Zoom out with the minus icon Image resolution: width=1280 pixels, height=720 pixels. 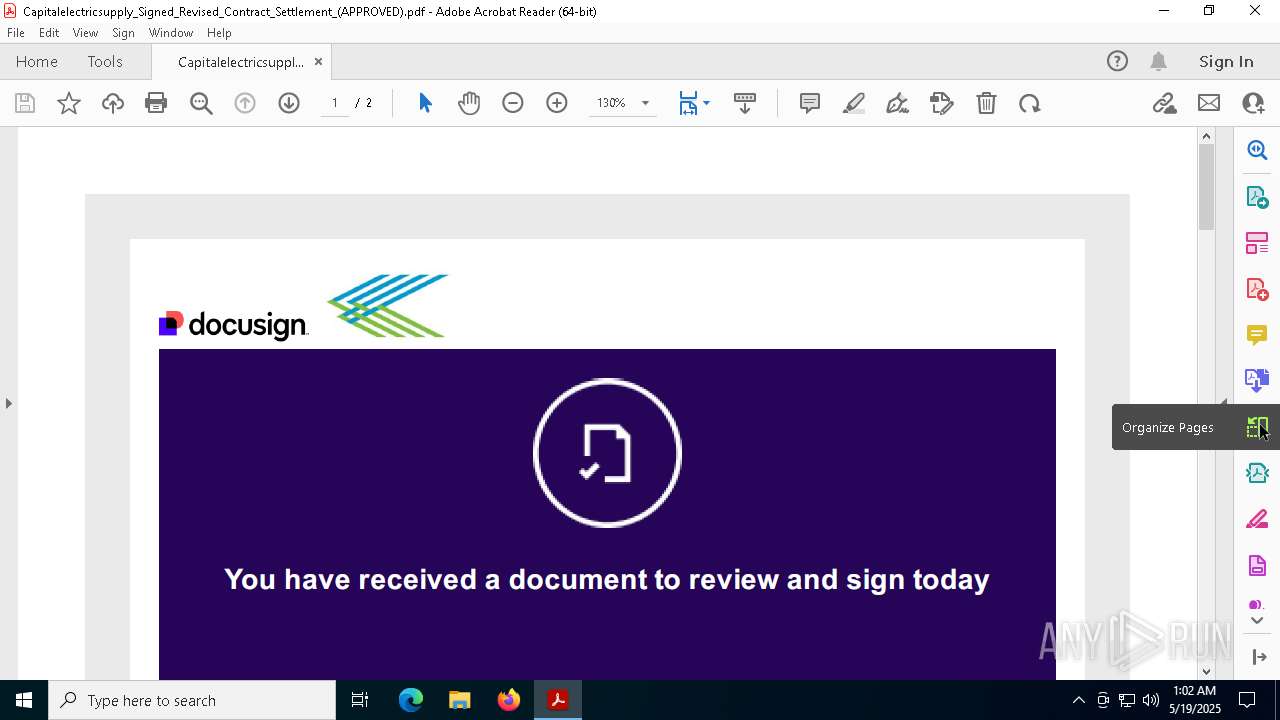coord(513,103)
